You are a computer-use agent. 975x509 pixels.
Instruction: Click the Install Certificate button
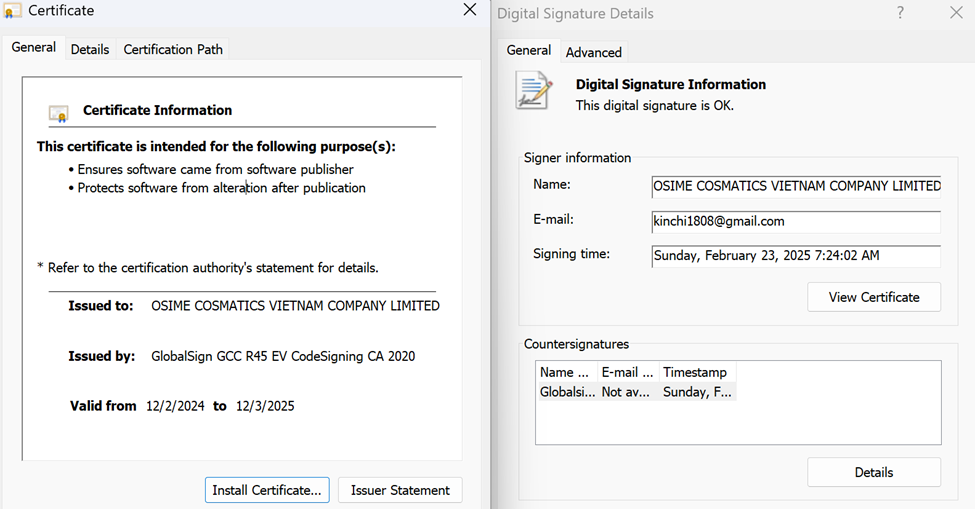[x=267, y=490]
